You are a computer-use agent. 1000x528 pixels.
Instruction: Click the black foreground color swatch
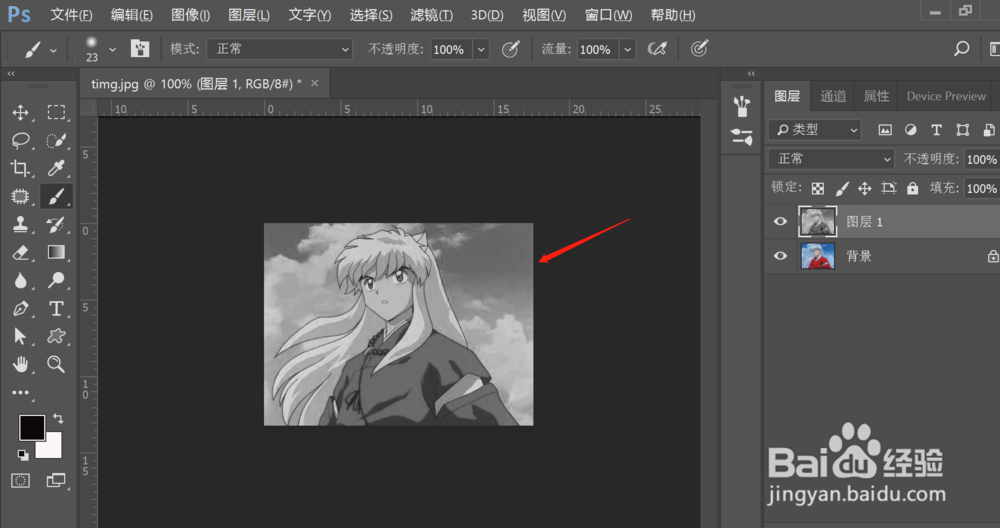coord(31,427)
